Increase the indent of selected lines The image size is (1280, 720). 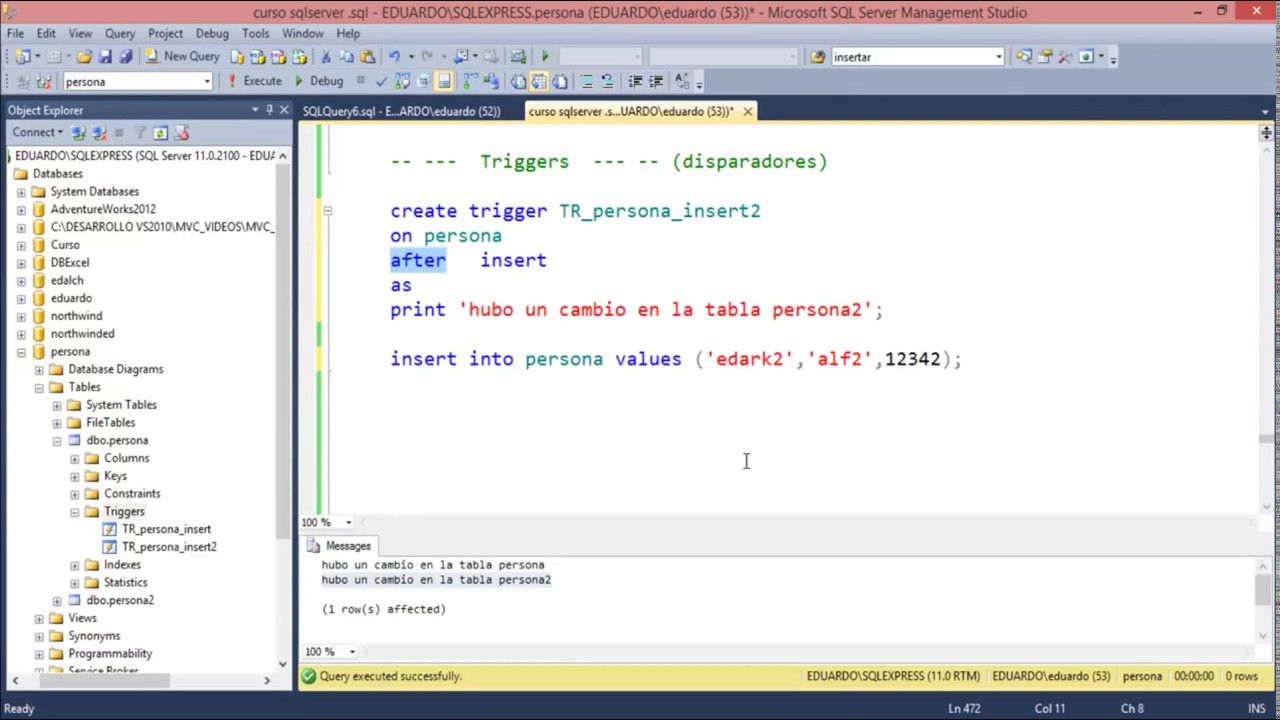tap(655, 81)
